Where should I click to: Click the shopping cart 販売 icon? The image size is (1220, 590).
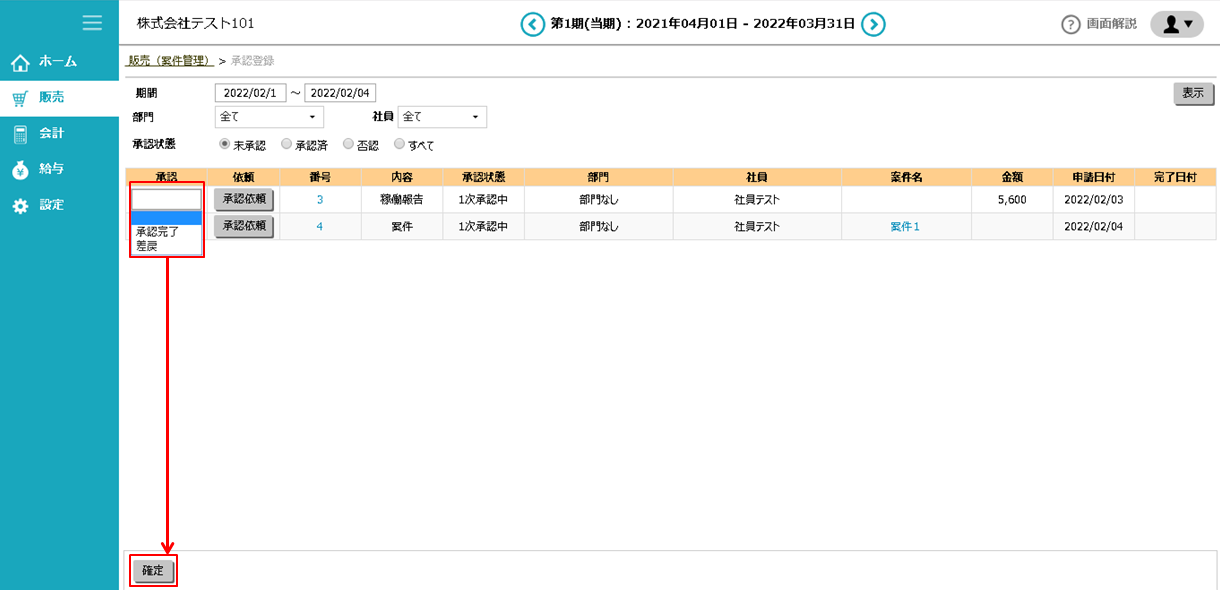(20, 98)
